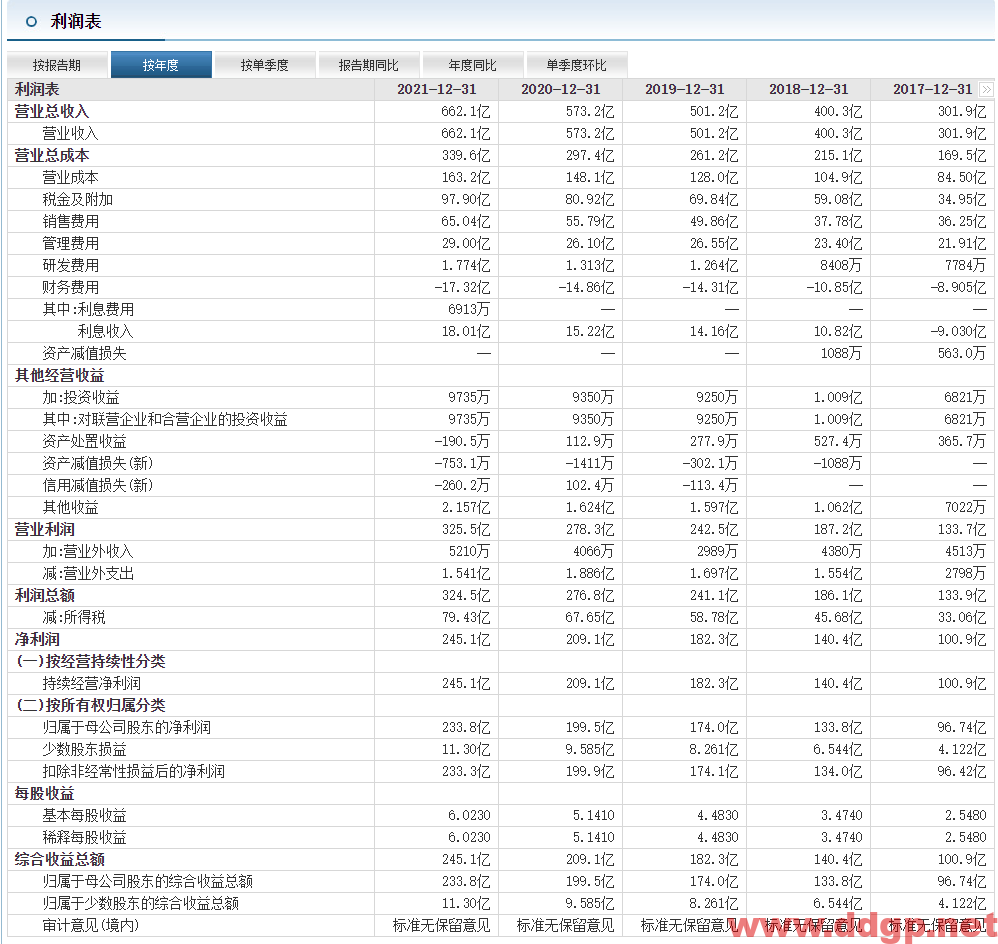Click the 2020 标准无保留意见 audit cell
Viewport: 998px width, 944px height.
(565, 926)
